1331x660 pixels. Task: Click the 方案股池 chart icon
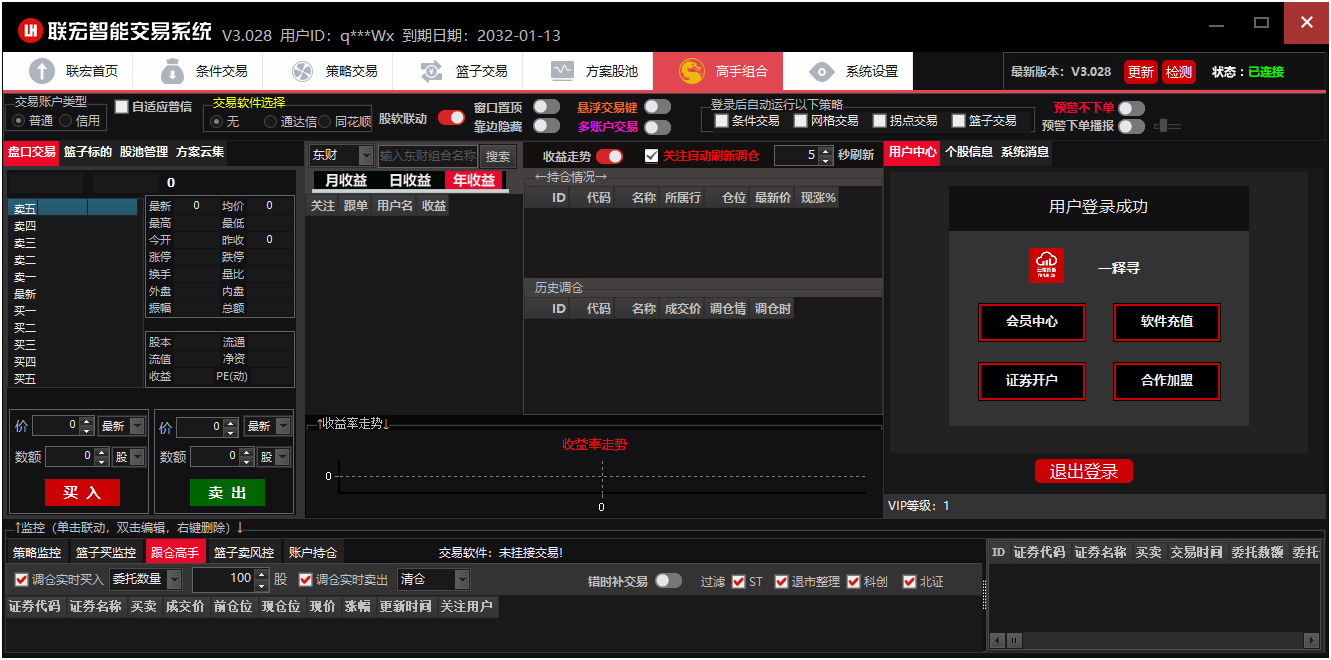point(562,71)
